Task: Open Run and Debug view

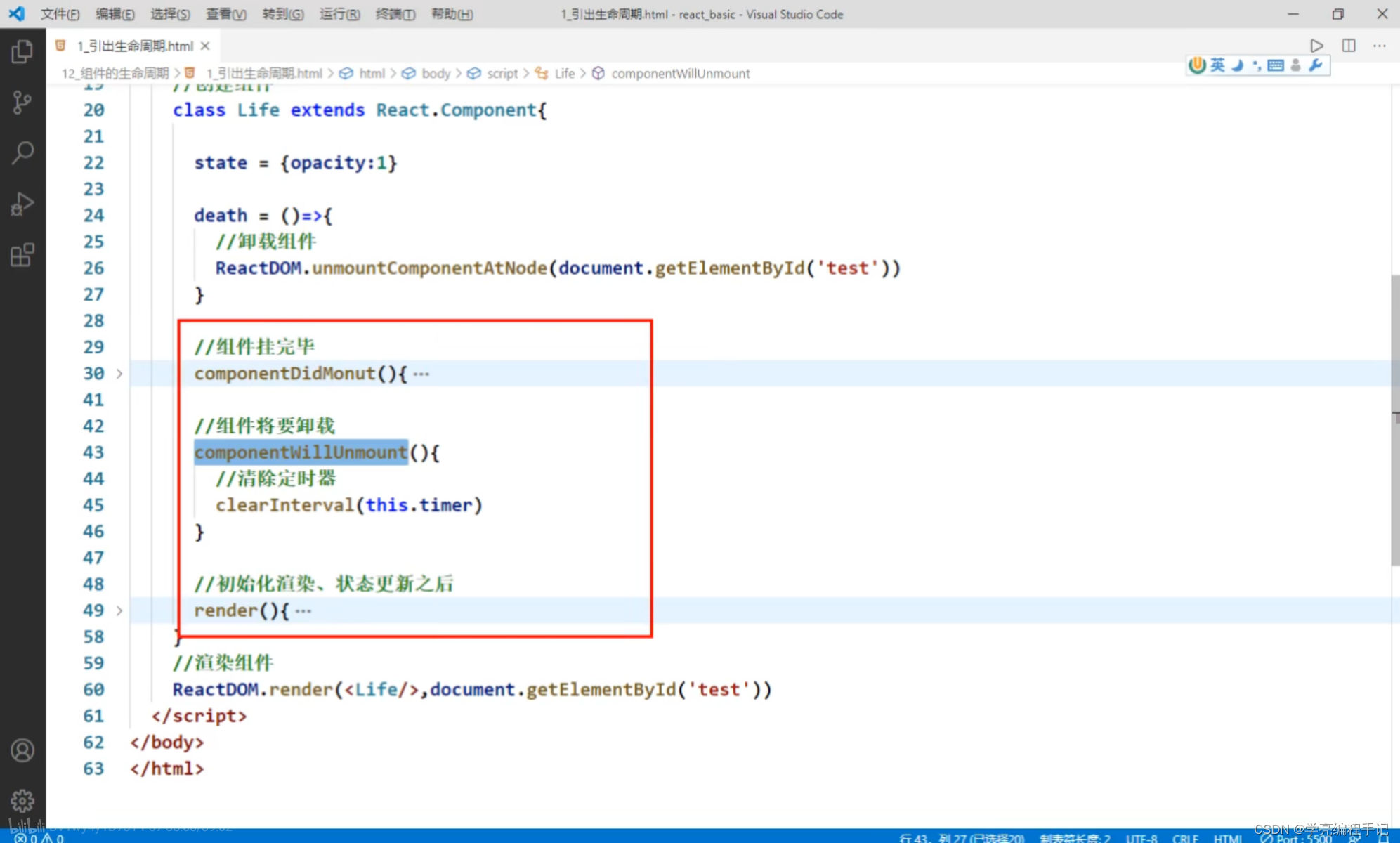Action: click(22, 204)
